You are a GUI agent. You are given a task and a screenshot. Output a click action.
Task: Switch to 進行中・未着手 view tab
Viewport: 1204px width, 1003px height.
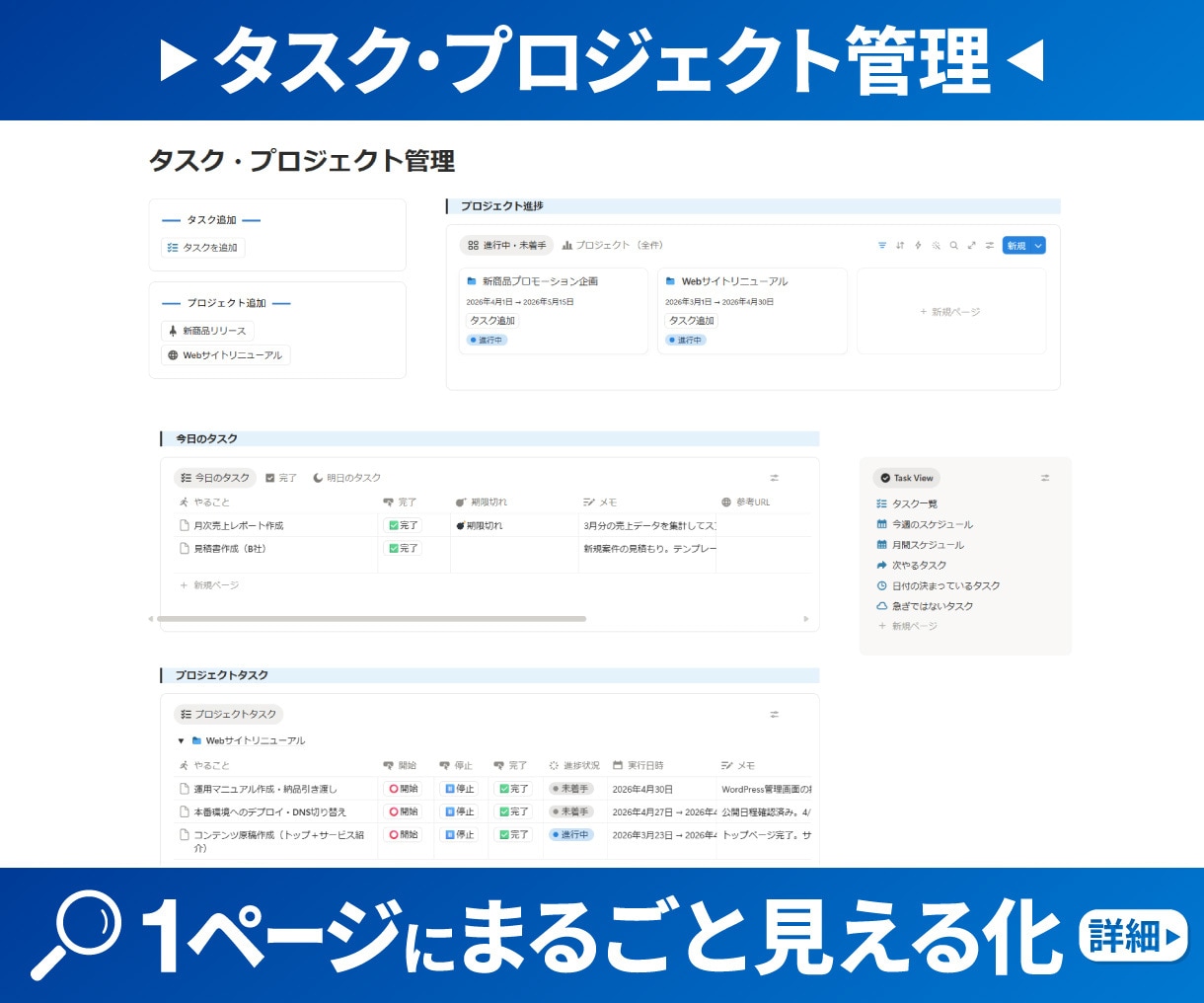tap(506, 245)
